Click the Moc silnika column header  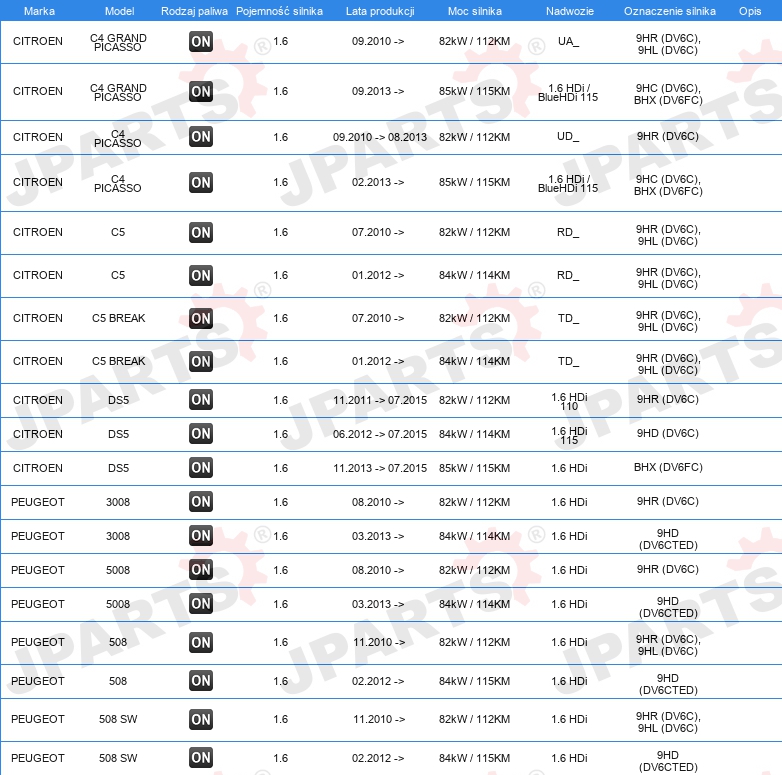click(475, 11)
